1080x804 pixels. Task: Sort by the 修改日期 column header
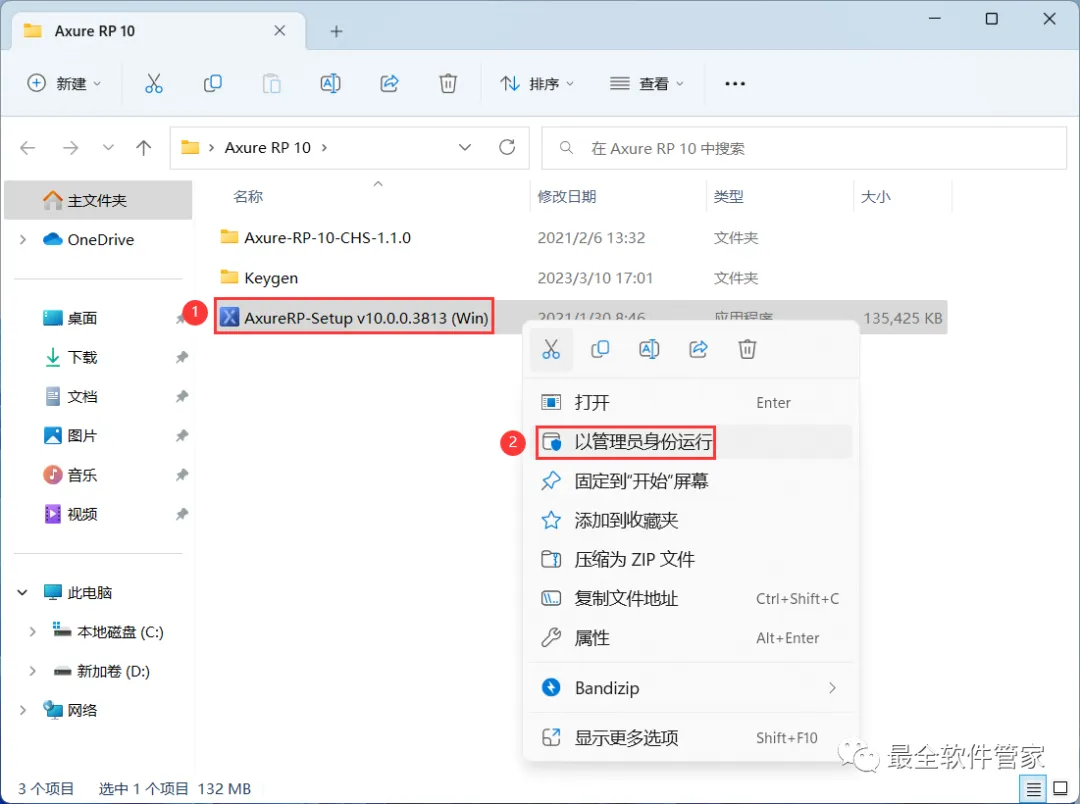pos(566,196)
